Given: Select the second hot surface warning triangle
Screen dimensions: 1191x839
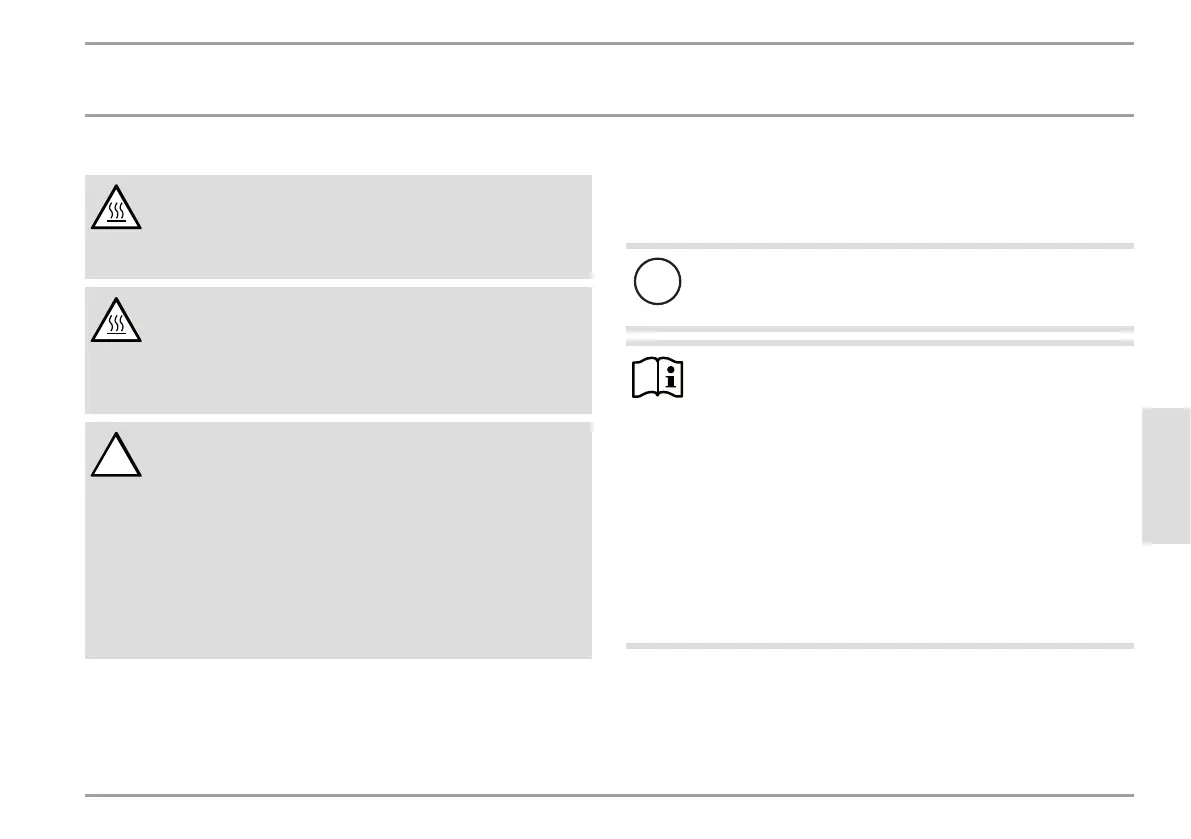Looking at the screenshot, I should pyautogui.click(x=116, y=320).
